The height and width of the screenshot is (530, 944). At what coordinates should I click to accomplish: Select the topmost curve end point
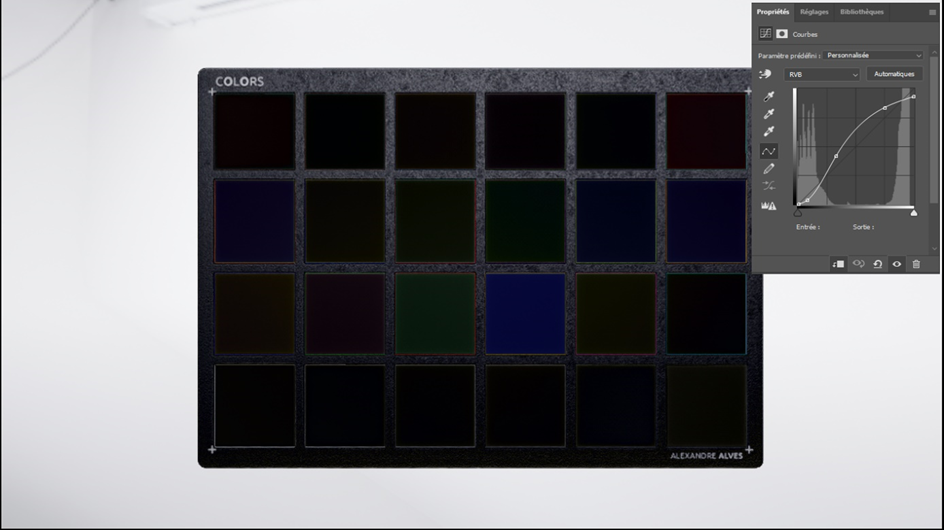coord(914,96)
